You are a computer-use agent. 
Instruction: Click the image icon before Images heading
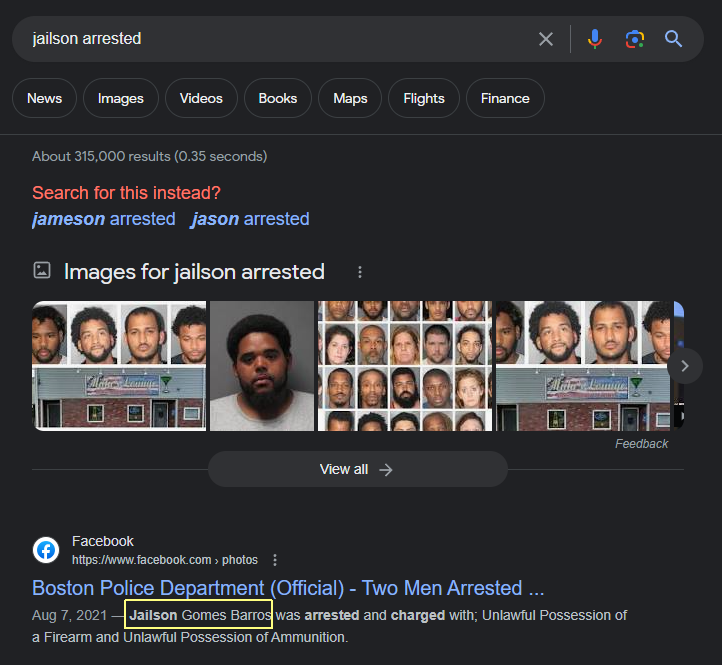42,270
